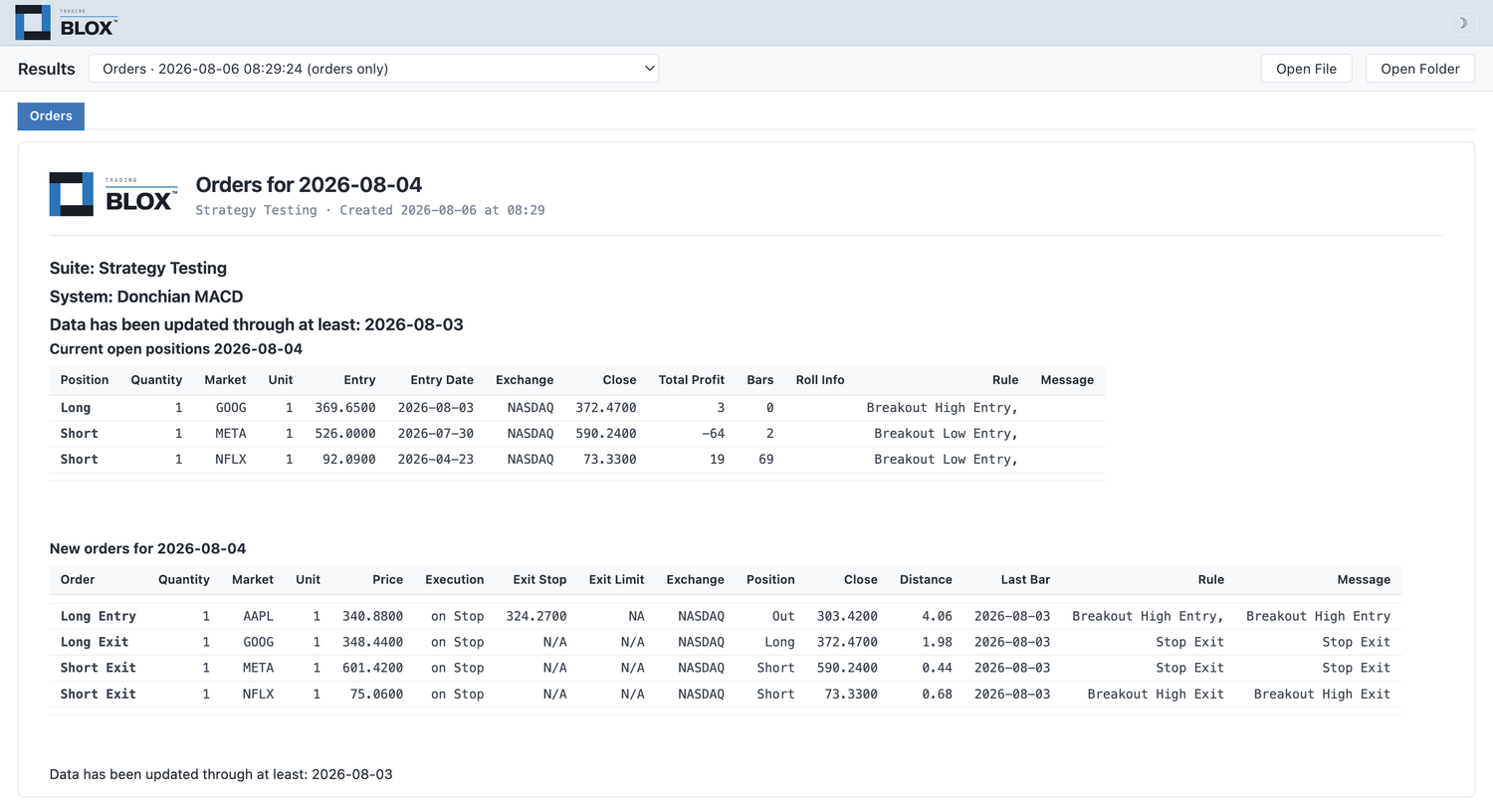
Task: Click Bars value 69
Action: [766, 460]
